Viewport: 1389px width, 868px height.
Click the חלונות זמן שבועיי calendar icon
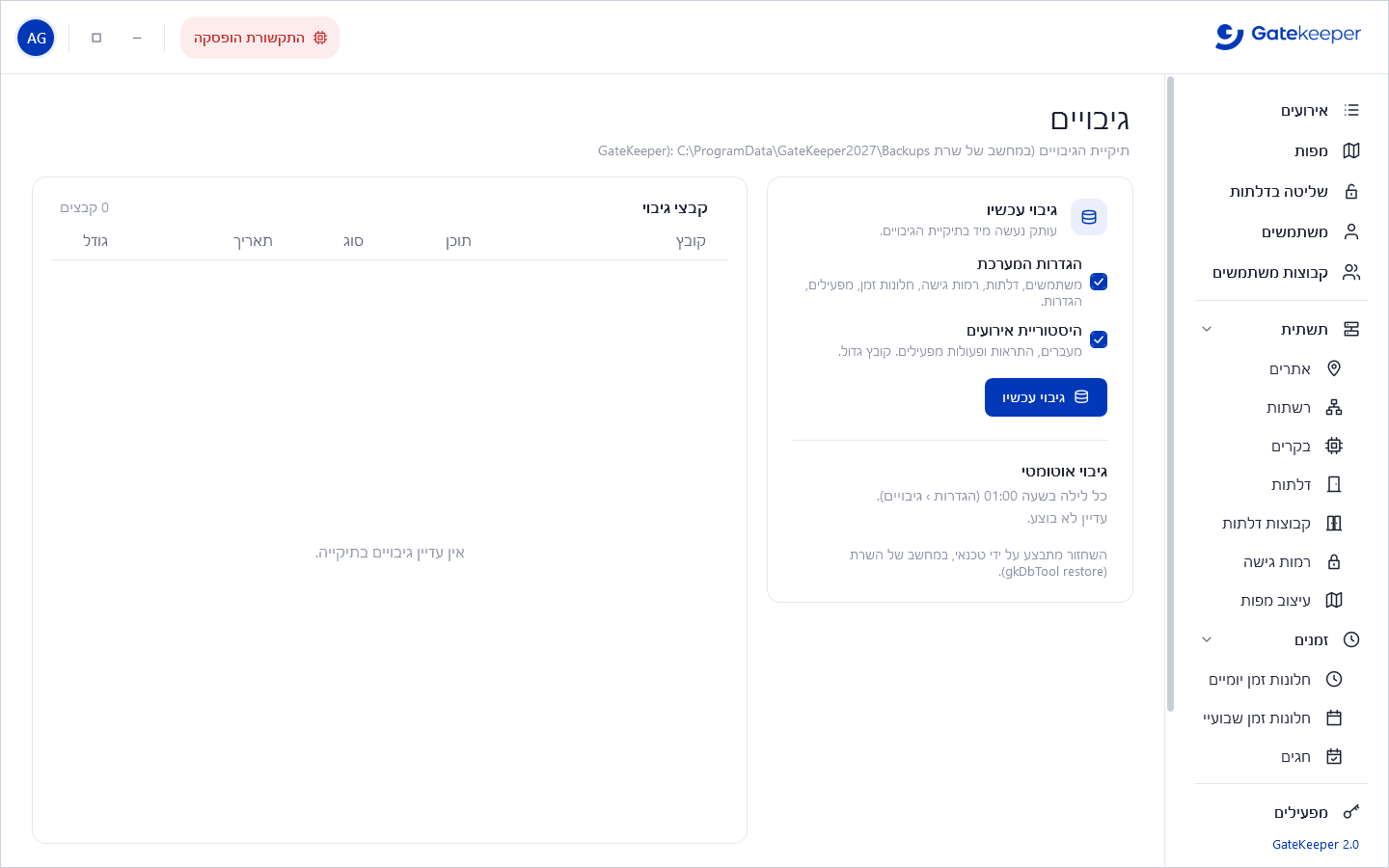[x=1334, y=719]
